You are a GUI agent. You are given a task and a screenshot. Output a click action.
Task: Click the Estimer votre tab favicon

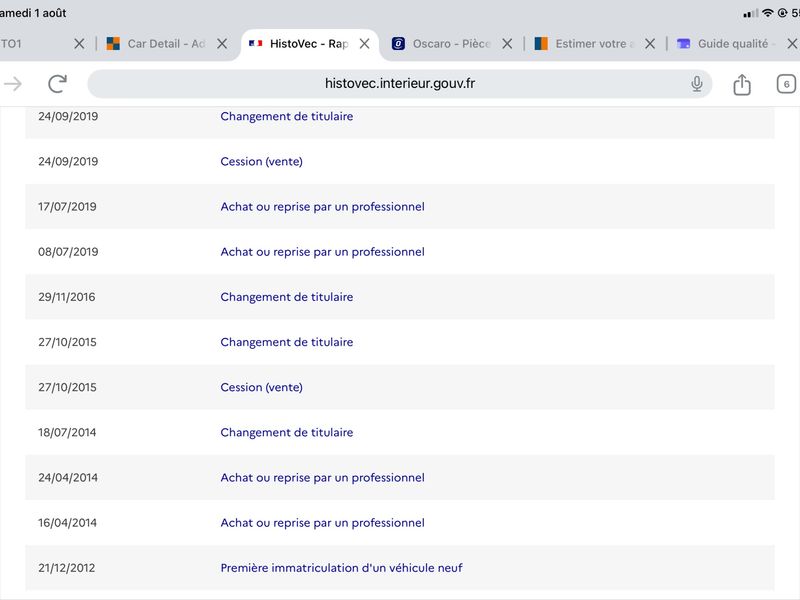541,44
